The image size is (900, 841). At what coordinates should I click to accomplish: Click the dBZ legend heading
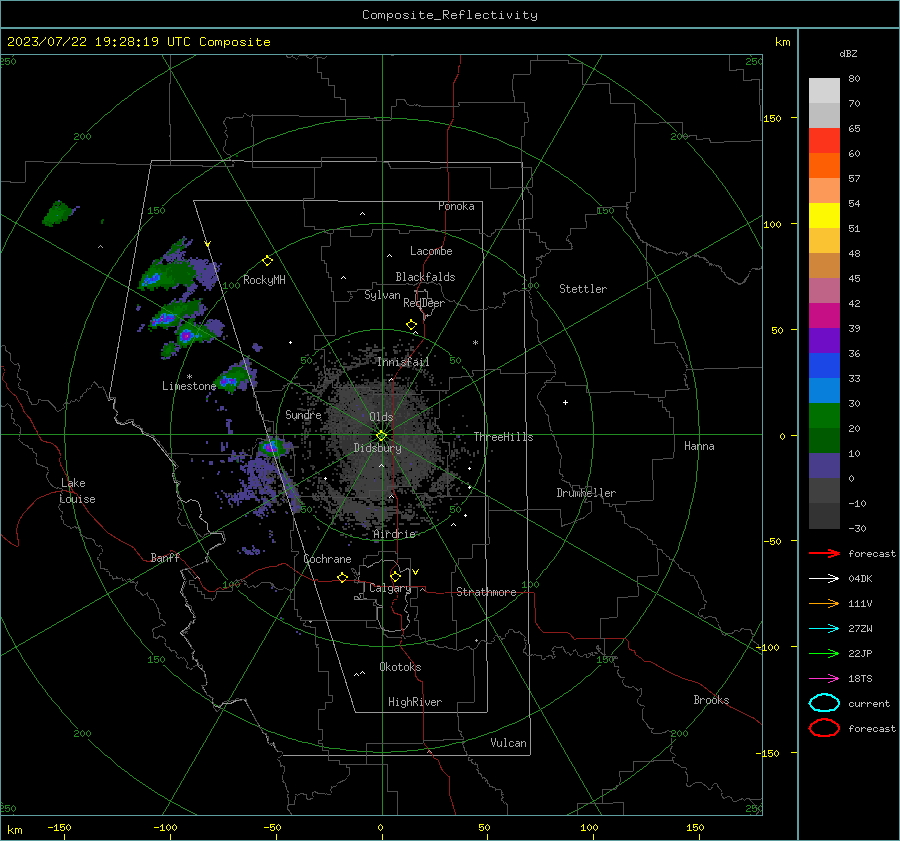tap(848, 53)
